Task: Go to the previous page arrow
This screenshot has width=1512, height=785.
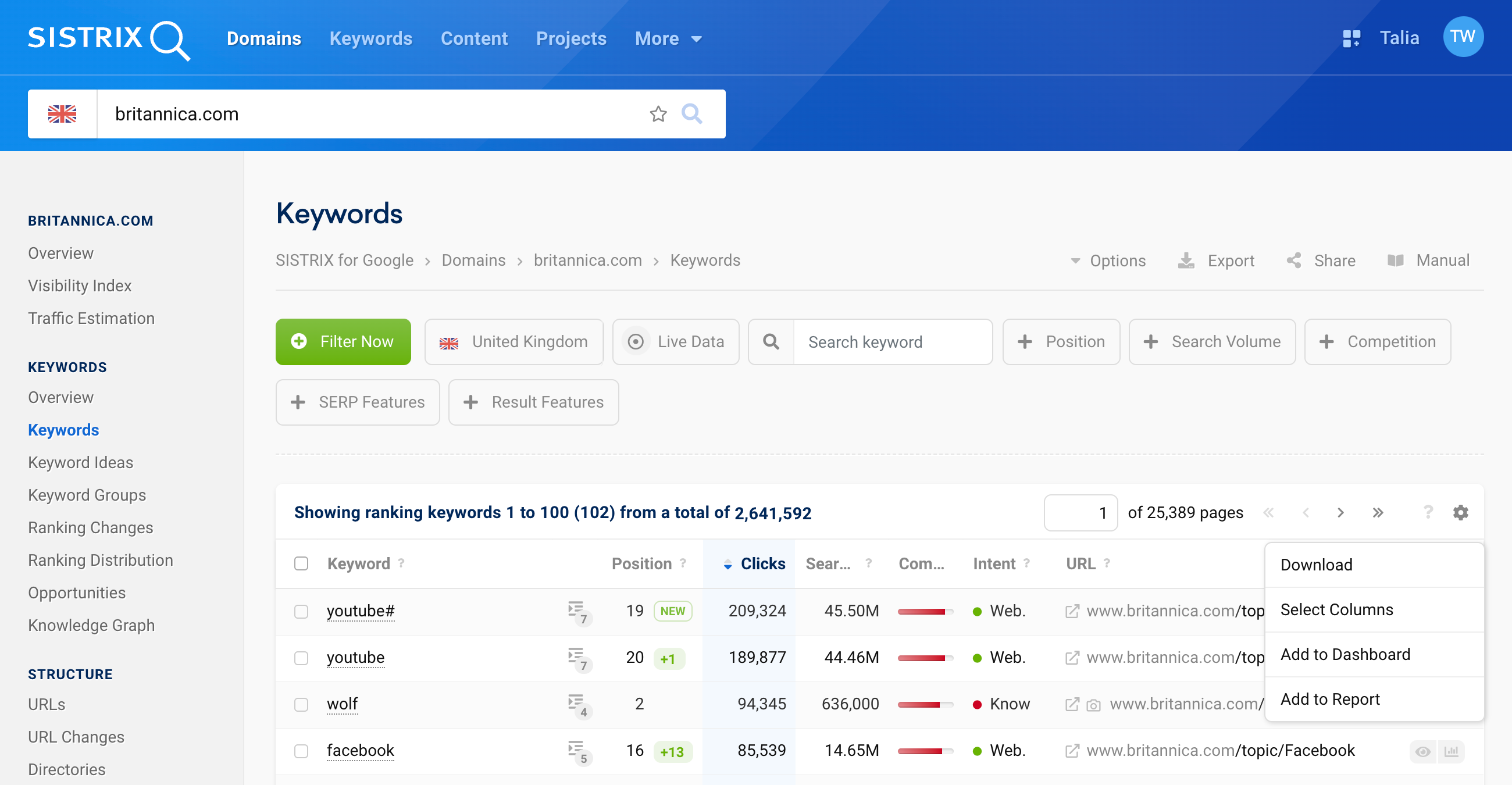Action: click(x=1306, y=513)
